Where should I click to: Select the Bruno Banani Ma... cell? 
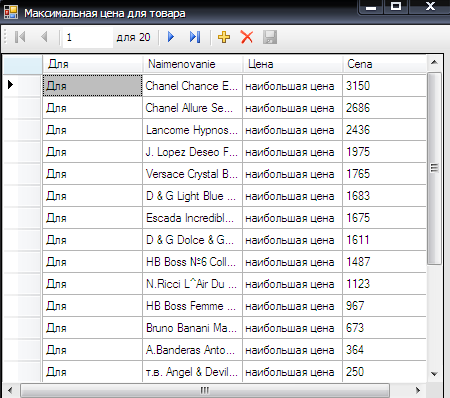[x=192, y=328]
